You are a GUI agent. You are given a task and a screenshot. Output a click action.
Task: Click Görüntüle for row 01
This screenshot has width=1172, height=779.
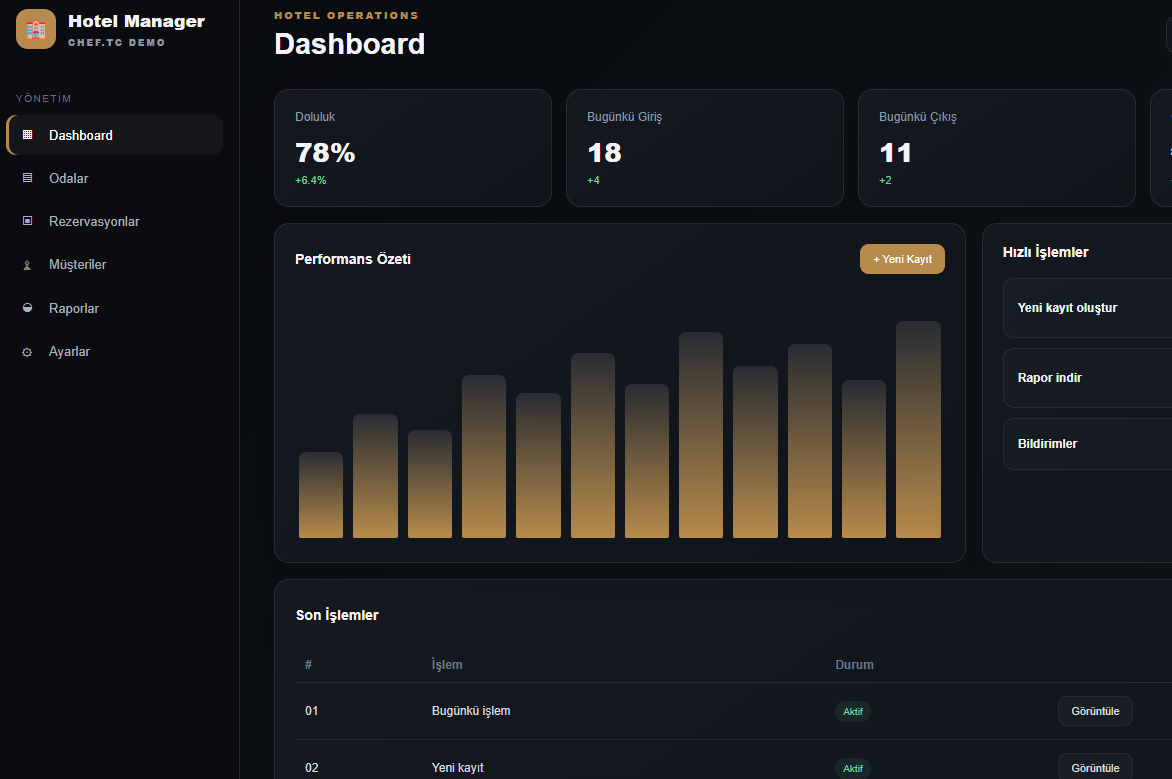pos(1095,711)
